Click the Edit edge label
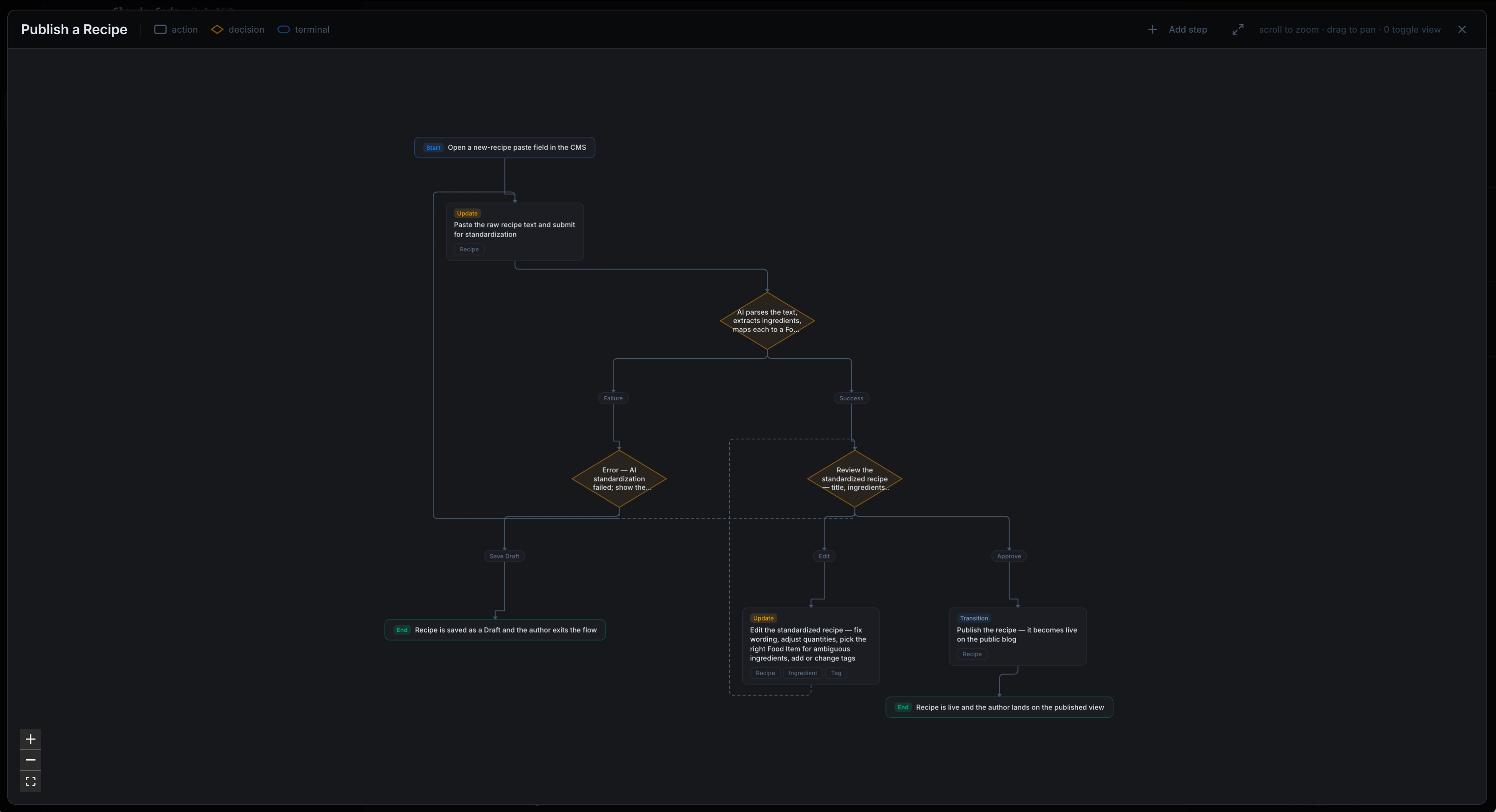 coord(824,556)
